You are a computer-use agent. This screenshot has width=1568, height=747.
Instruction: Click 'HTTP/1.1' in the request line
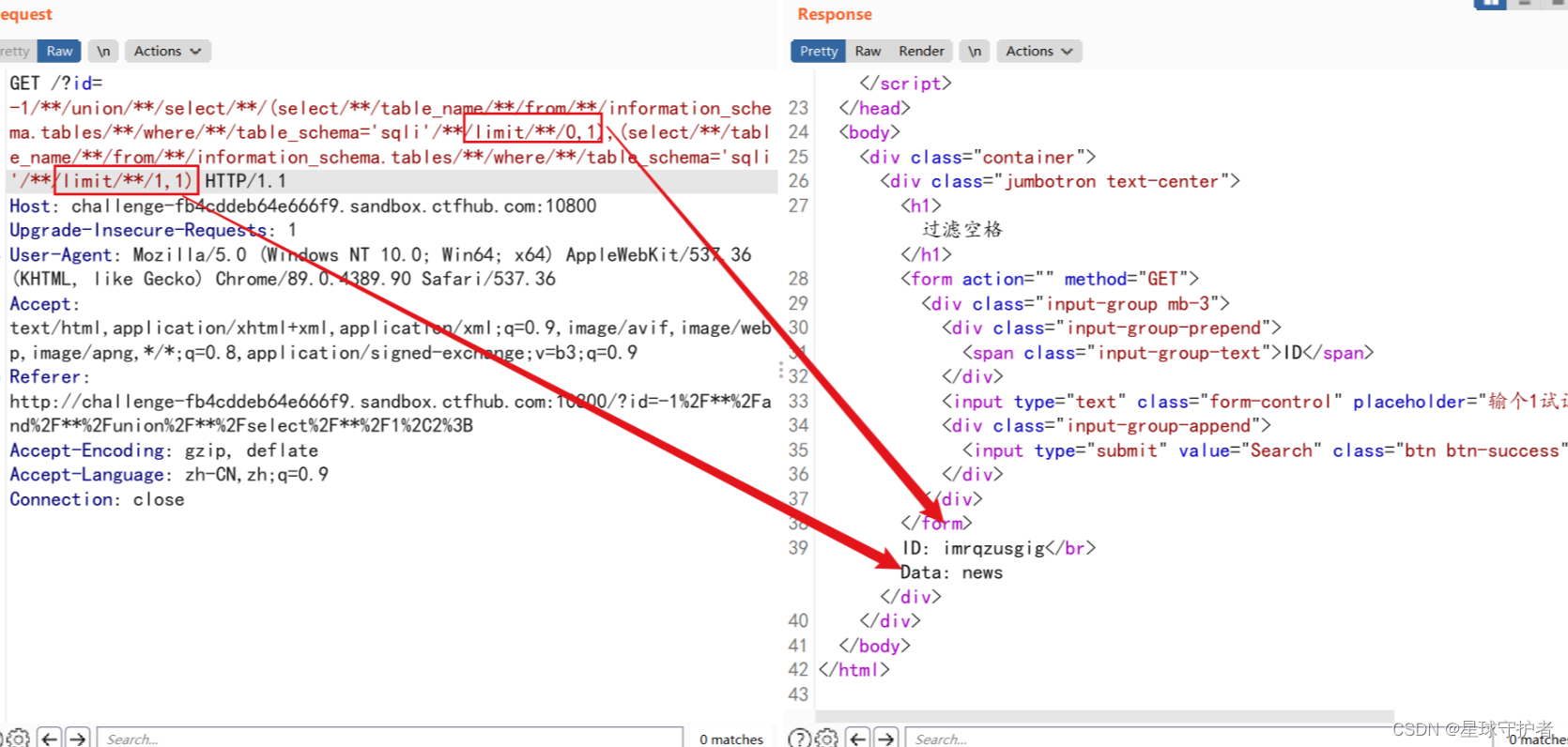coord(246,181)
